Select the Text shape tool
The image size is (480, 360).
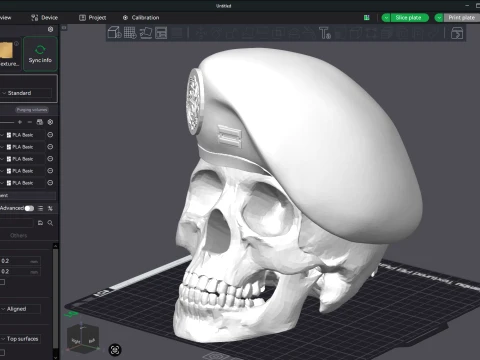[x=325, y=33]
